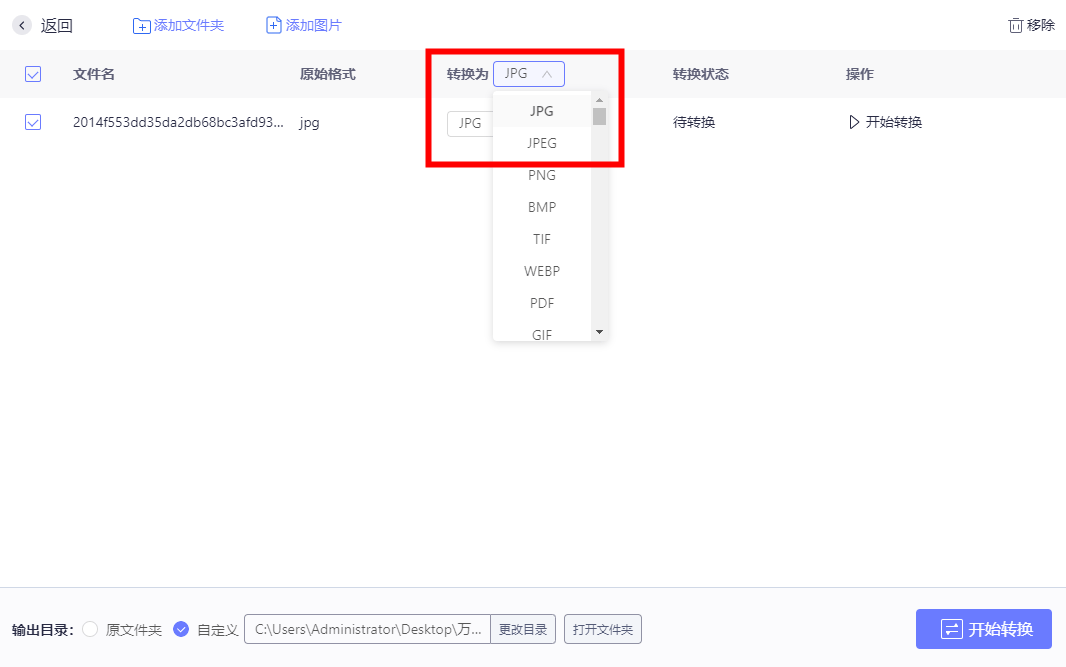
Task: Open the file row's JPG format dropdown
Action: [x=470, y=123]
